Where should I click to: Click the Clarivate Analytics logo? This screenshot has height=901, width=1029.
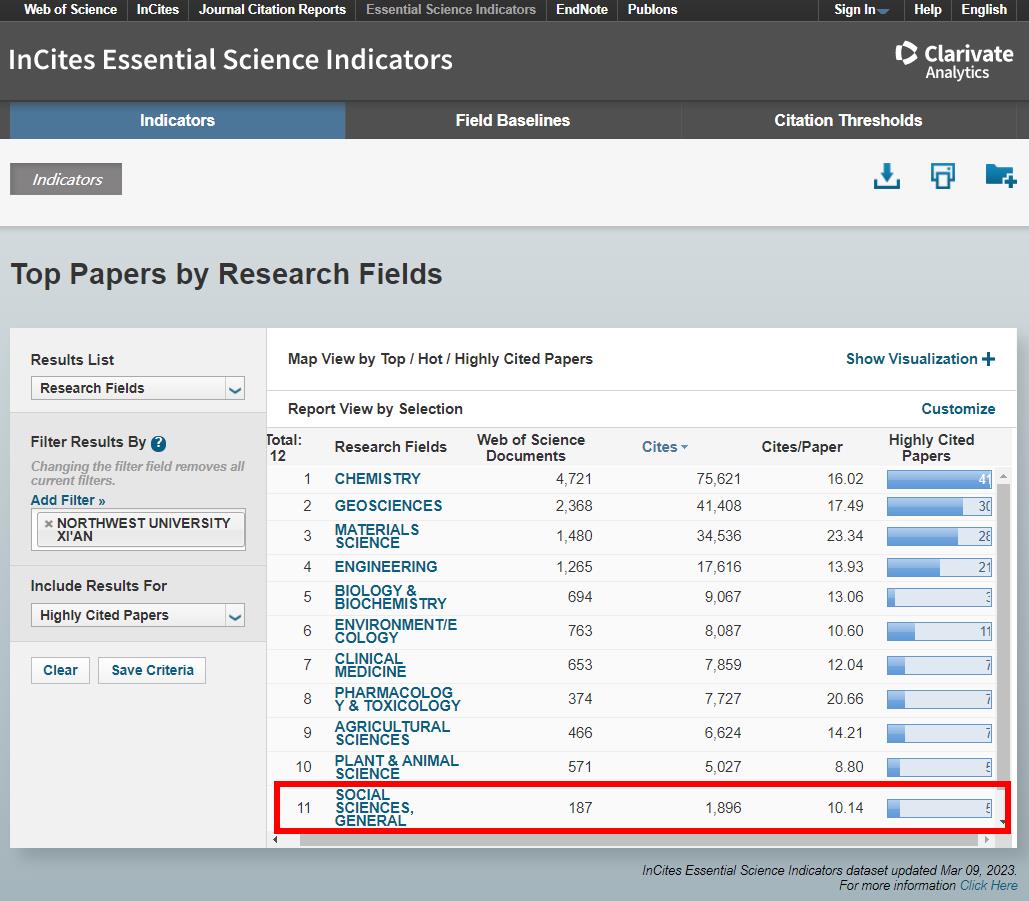(954, 60)
